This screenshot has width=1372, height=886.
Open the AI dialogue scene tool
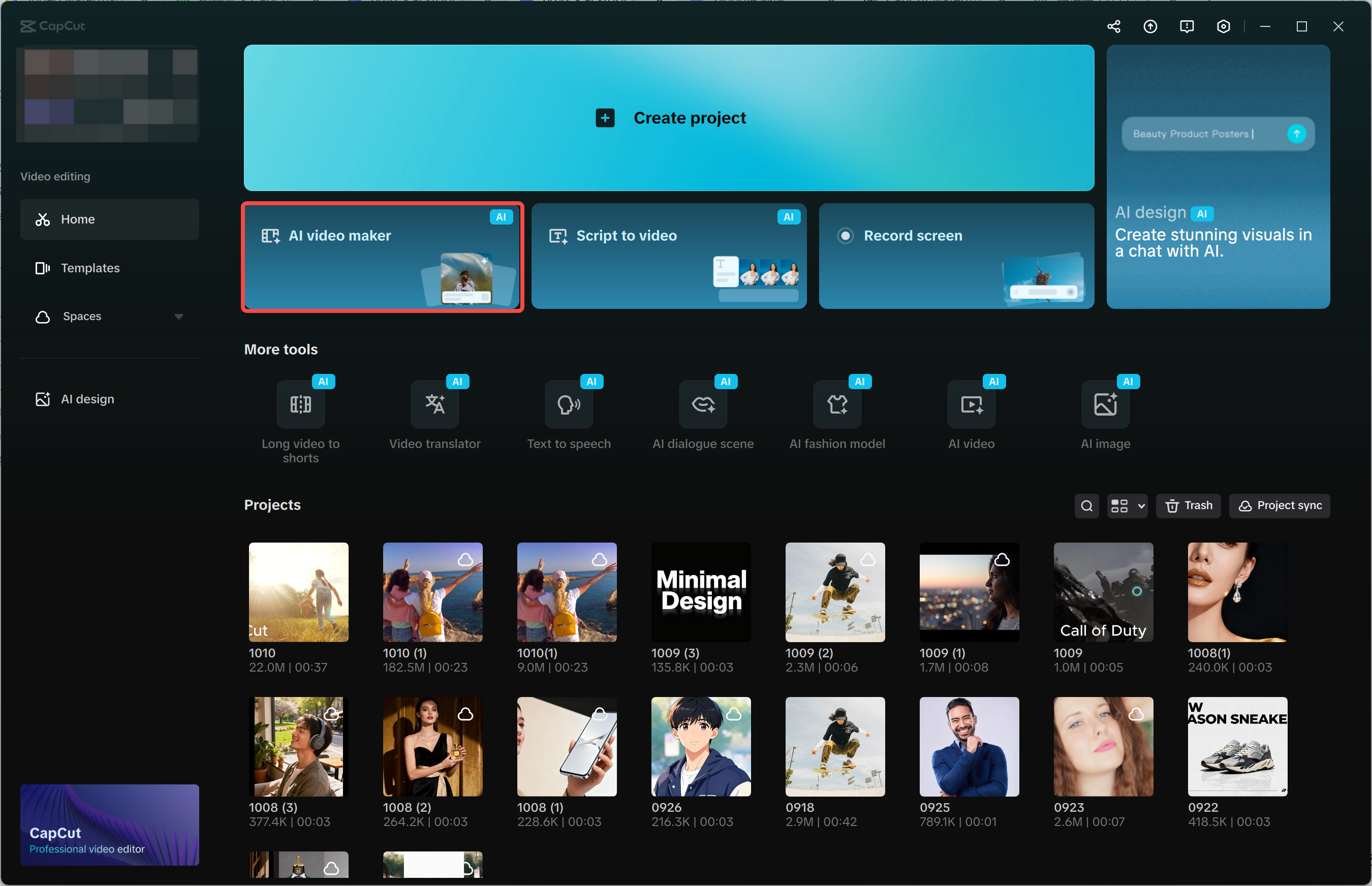(703, 404)
